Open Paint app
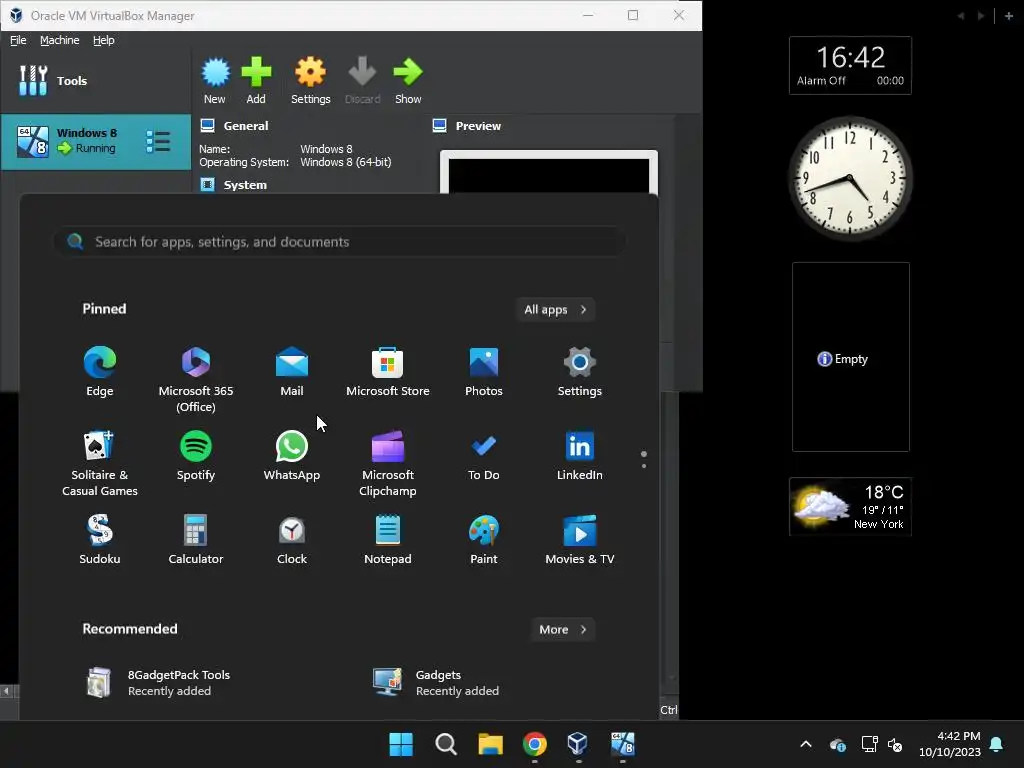The height and width of the screenshot is (768, 1024). pyautogui.click(x=484, y=539)
